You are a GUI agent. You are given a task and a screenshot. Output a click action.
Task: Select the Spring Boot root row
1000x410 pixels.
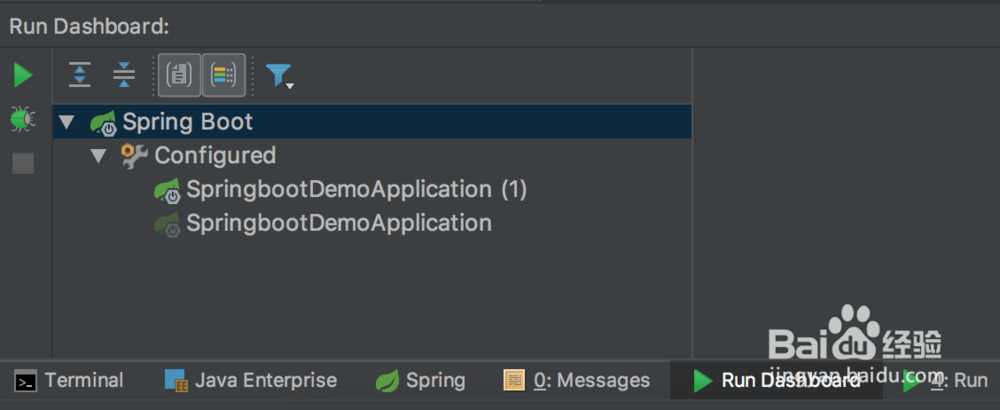point(188,122)
